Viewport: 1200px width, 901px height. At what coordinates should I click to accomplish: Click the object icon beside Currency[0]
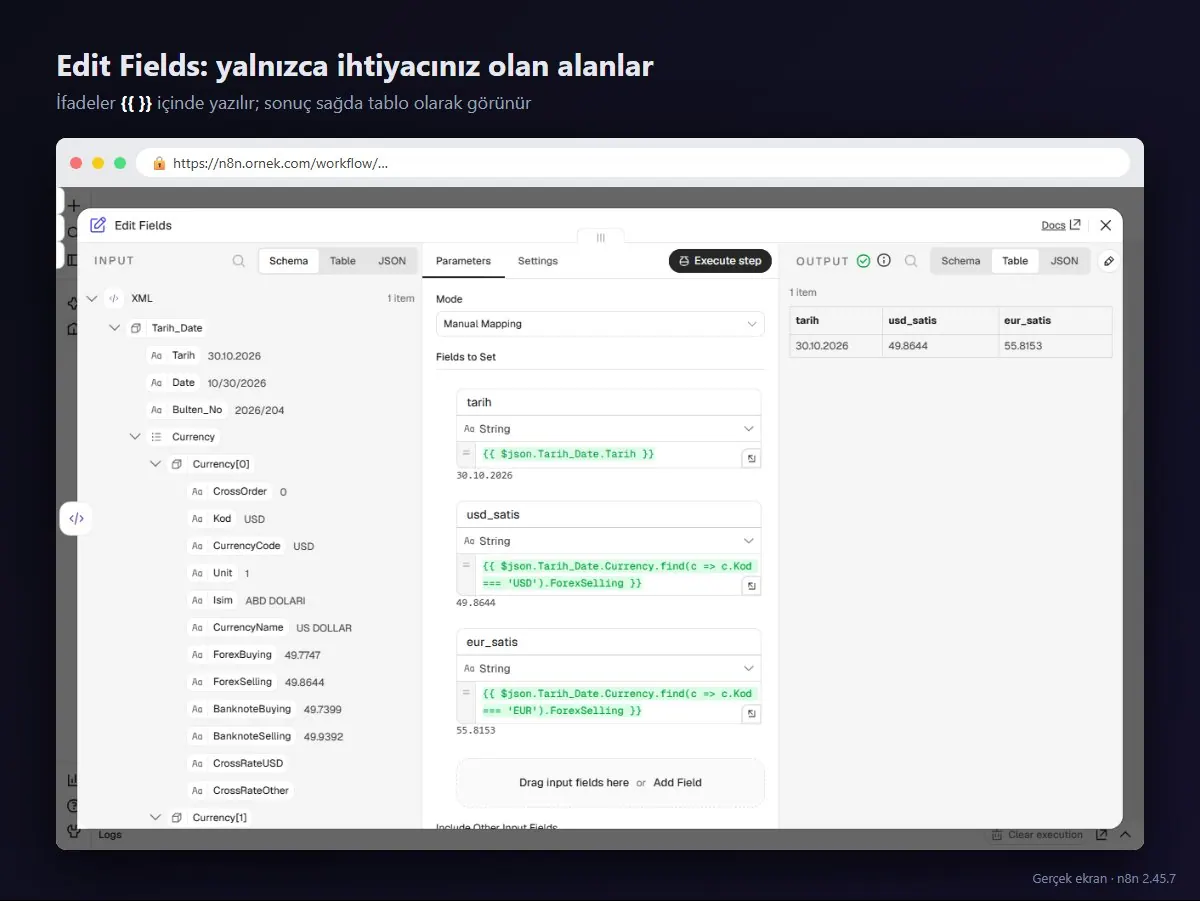coord(177,464)
